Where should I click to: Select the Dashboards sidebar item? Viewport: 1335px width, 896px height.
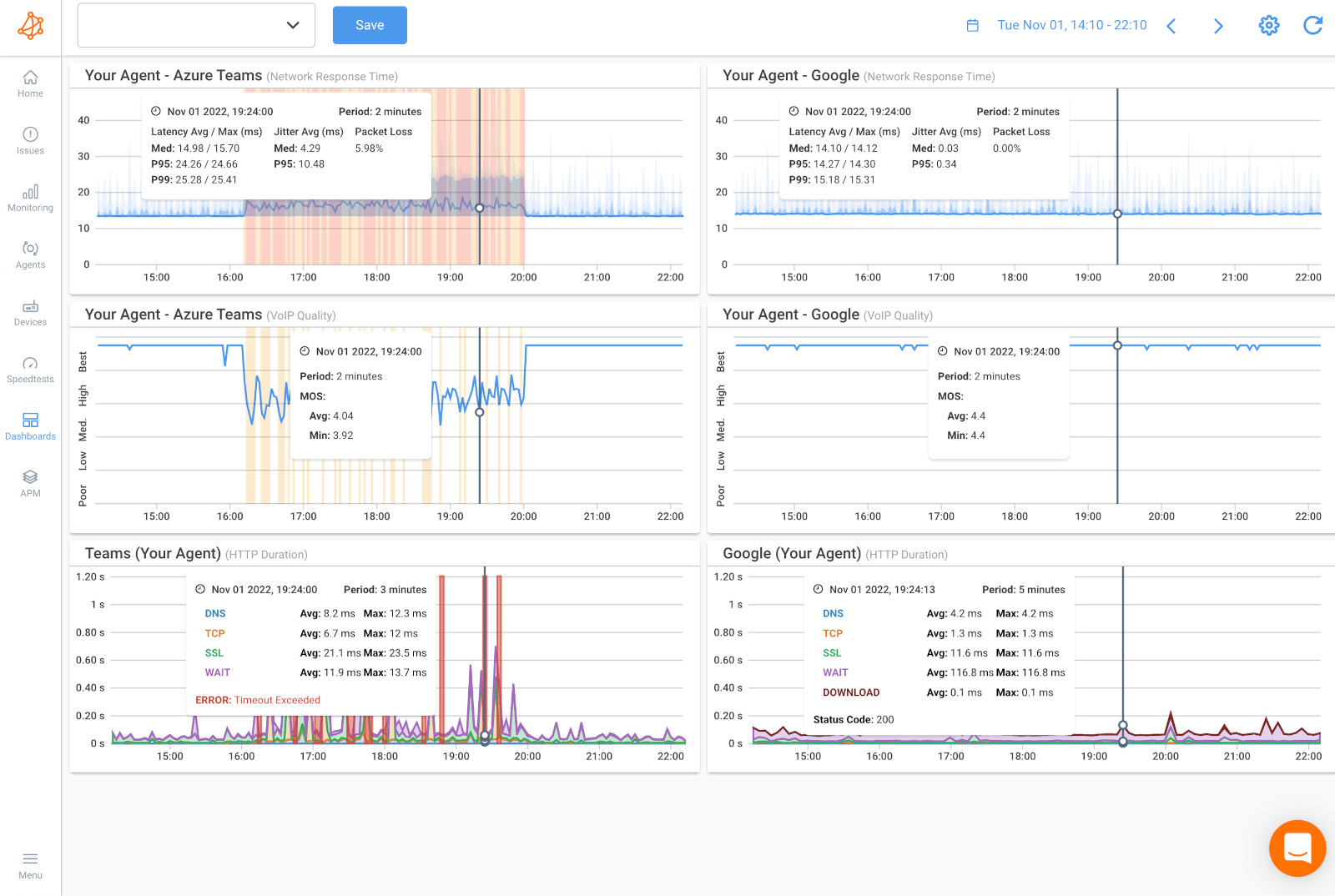click(30, 425)
